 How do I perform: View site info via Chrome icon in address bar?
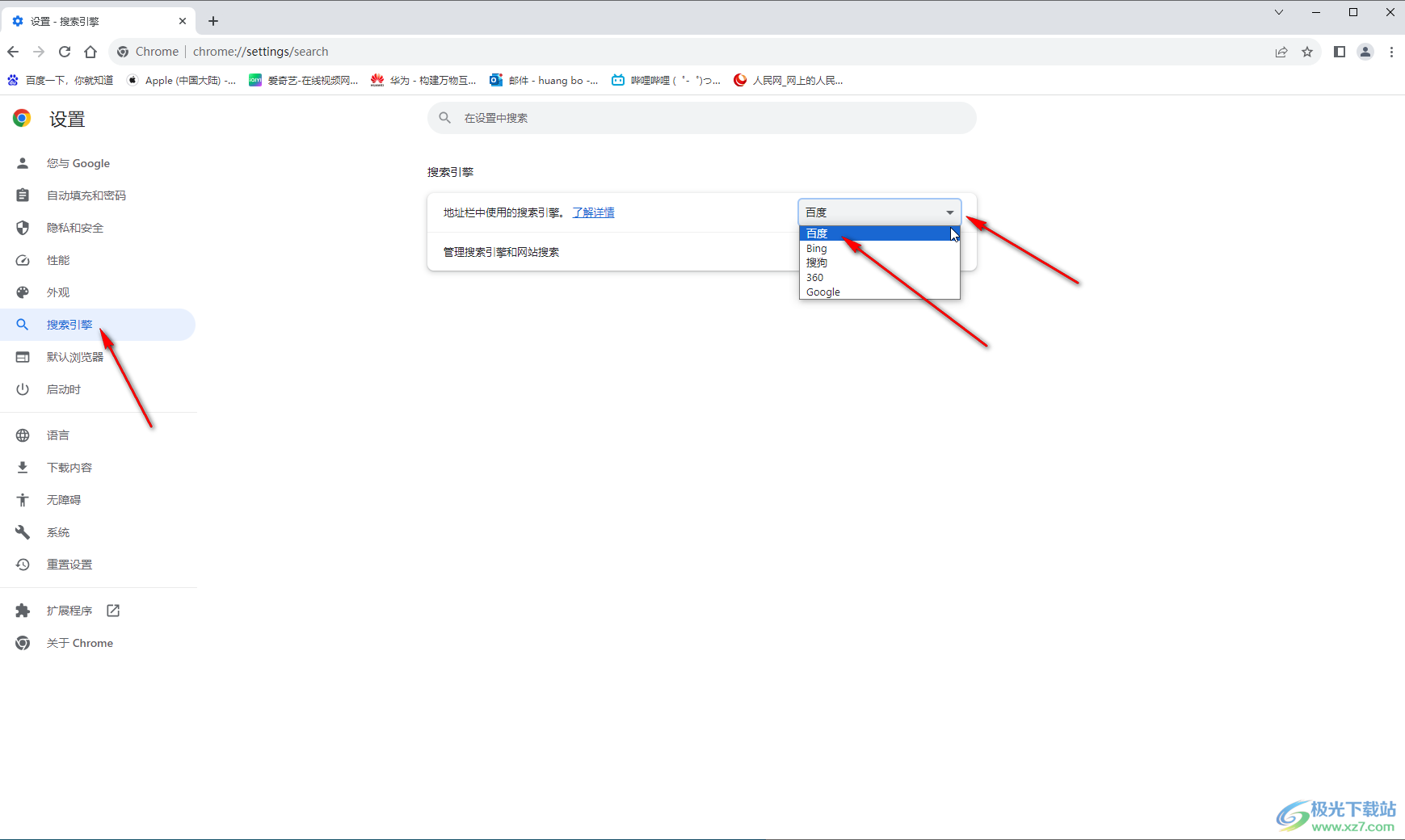pyautogui.click(x=123, y=52)
